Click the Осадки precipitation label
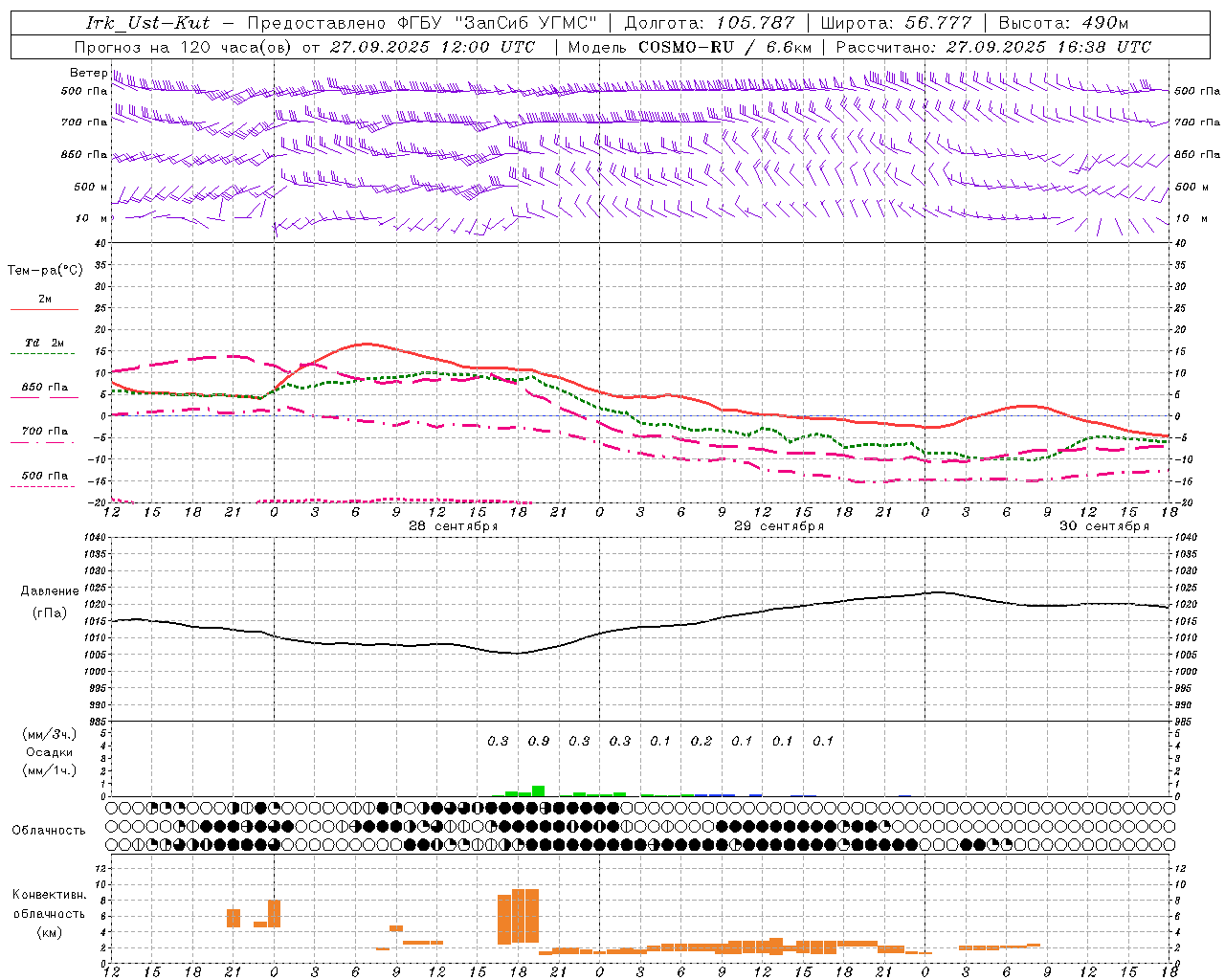 [x=50, y=752]
